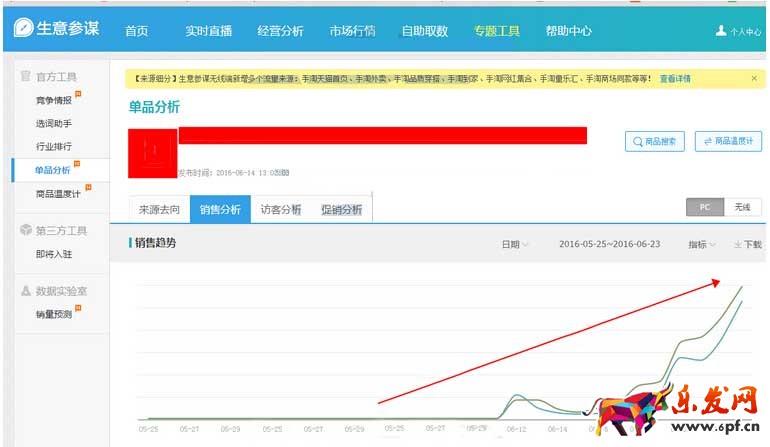Switch to the 来源去向 tab
Viewport: 770px width, 447px height.
159,210
